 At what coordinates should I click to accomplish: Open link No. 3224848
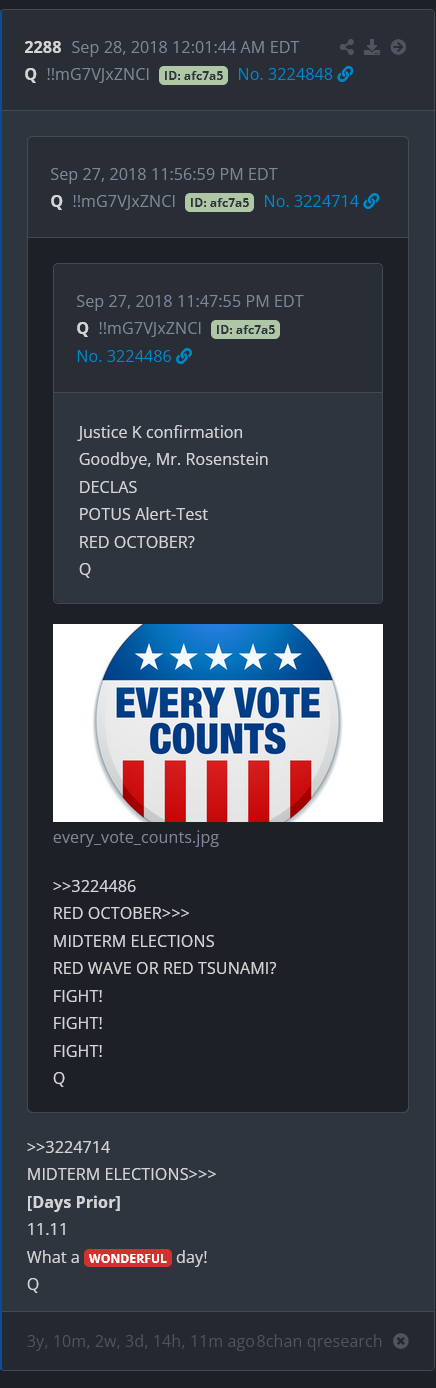[x=285, y=74]
